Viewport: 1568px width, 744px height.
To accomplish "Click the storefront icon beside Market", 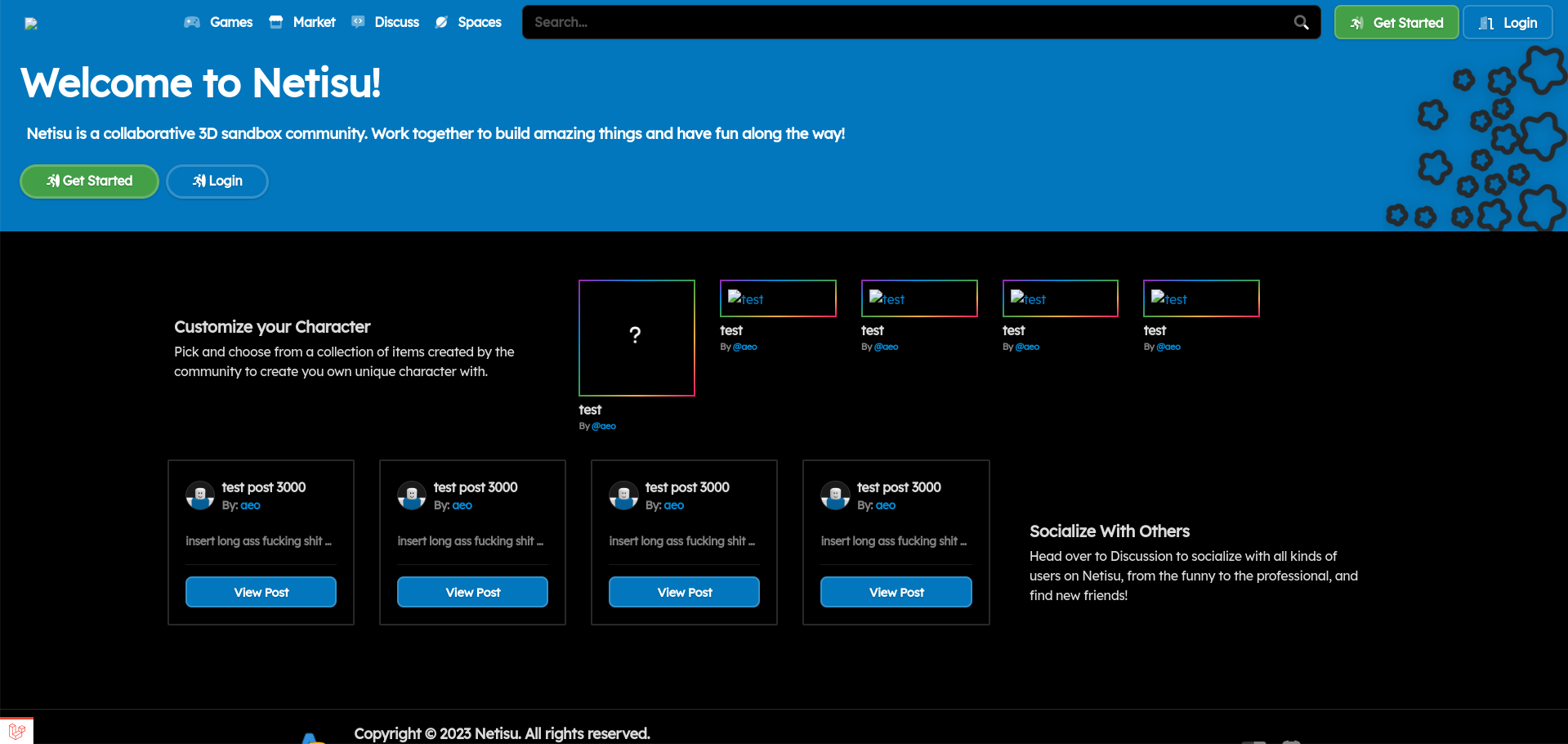I will [276, 22].
